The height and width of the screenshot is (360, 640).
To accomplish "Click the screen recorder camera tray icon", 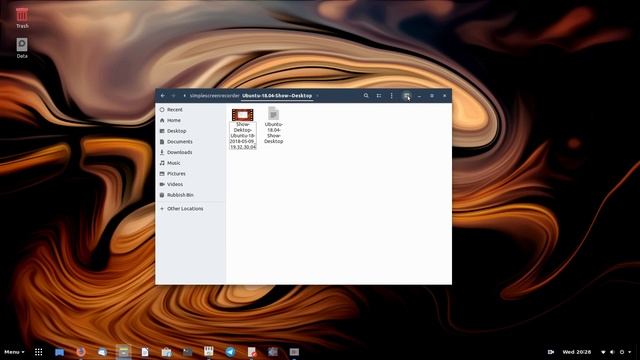I will [551, 352].
